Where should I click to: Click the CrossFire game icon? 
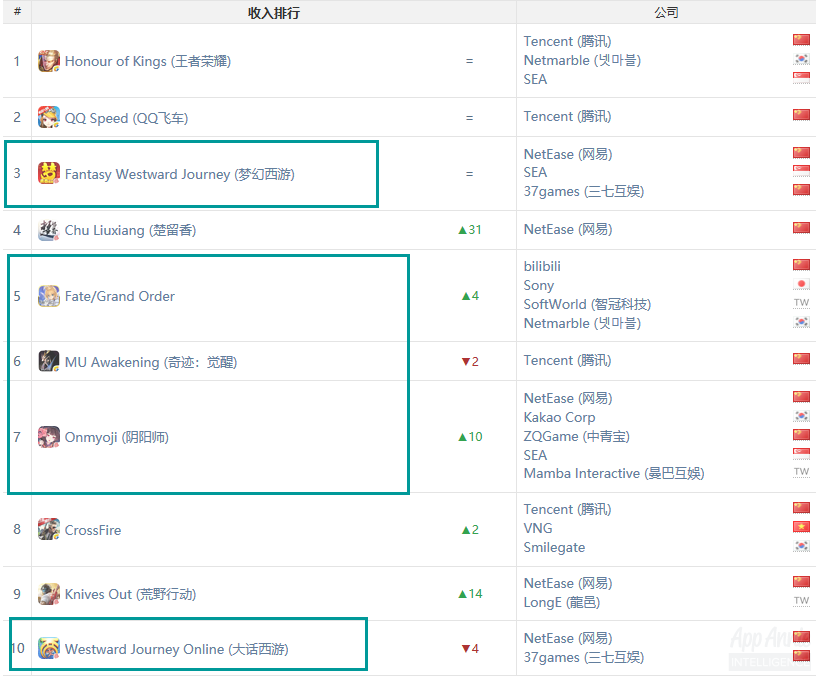click(49, 530)
